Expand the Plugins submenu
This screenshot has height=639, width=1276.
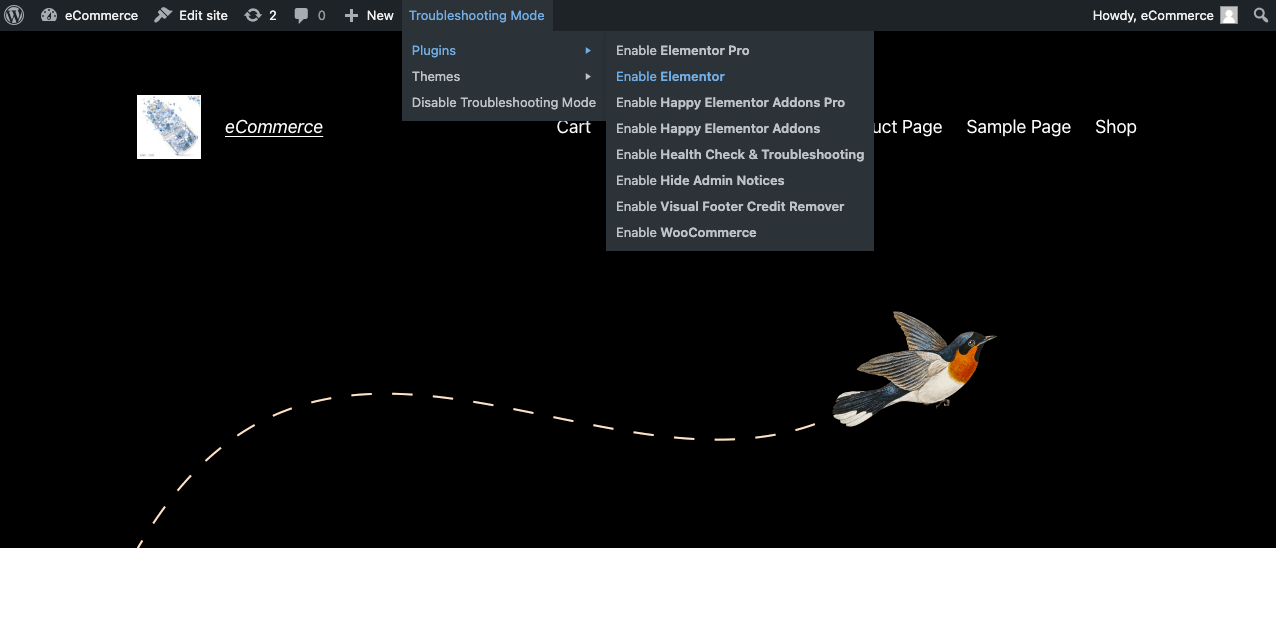[504, 50]
